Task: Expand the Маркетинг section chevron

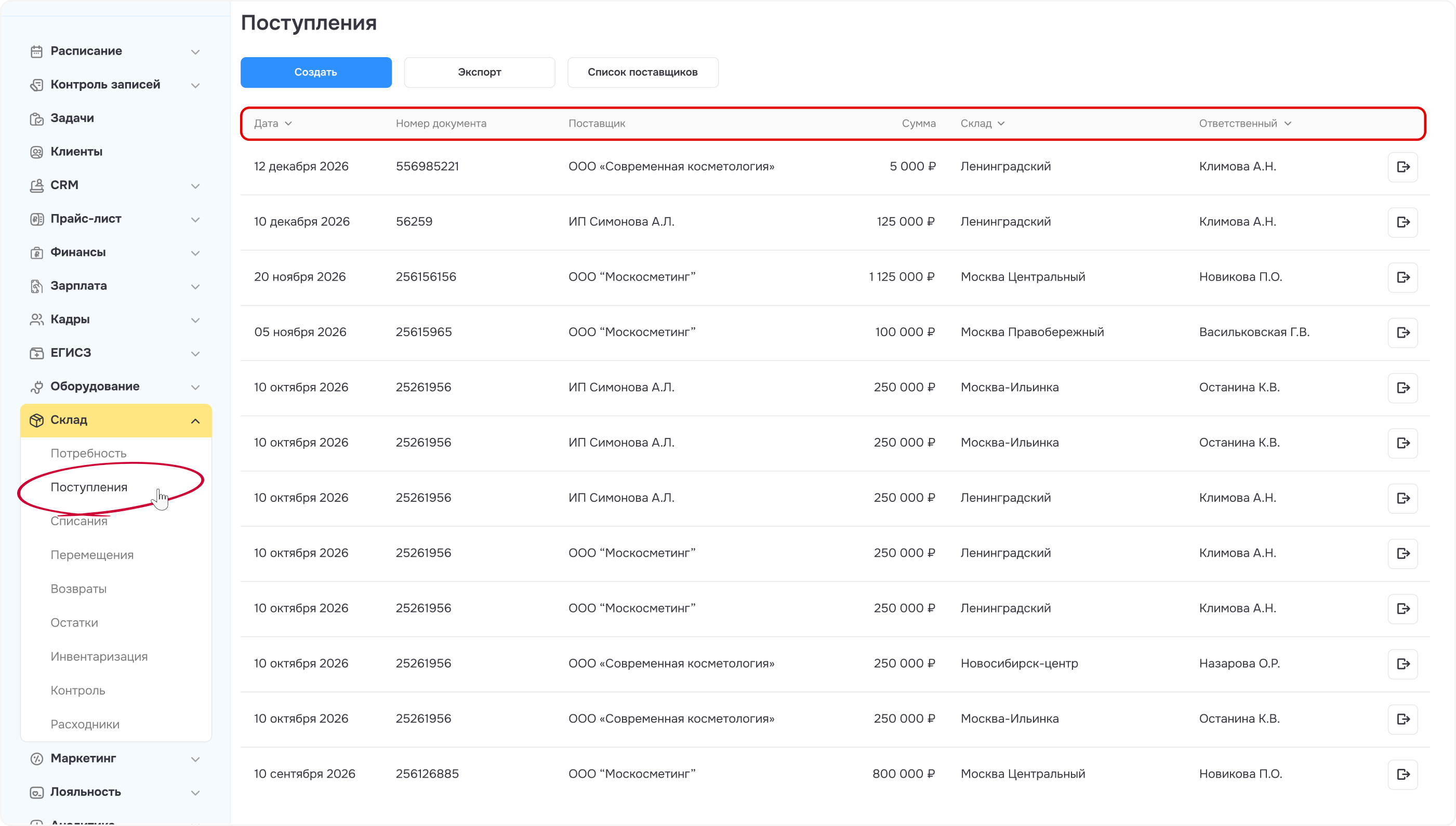Action: (x=195, y=759)
